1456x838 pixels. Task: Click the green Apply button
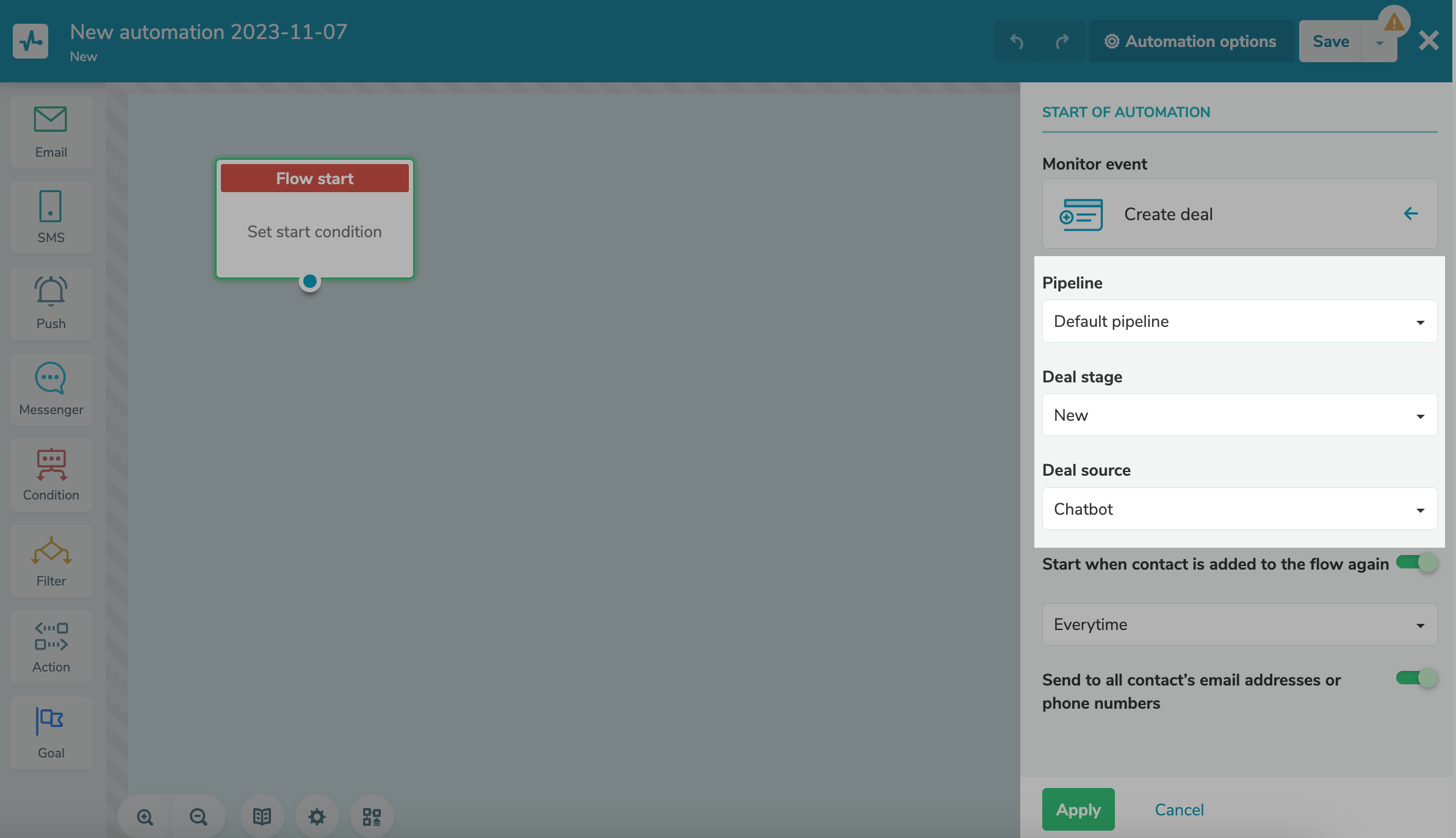(x=1078, y=809)
